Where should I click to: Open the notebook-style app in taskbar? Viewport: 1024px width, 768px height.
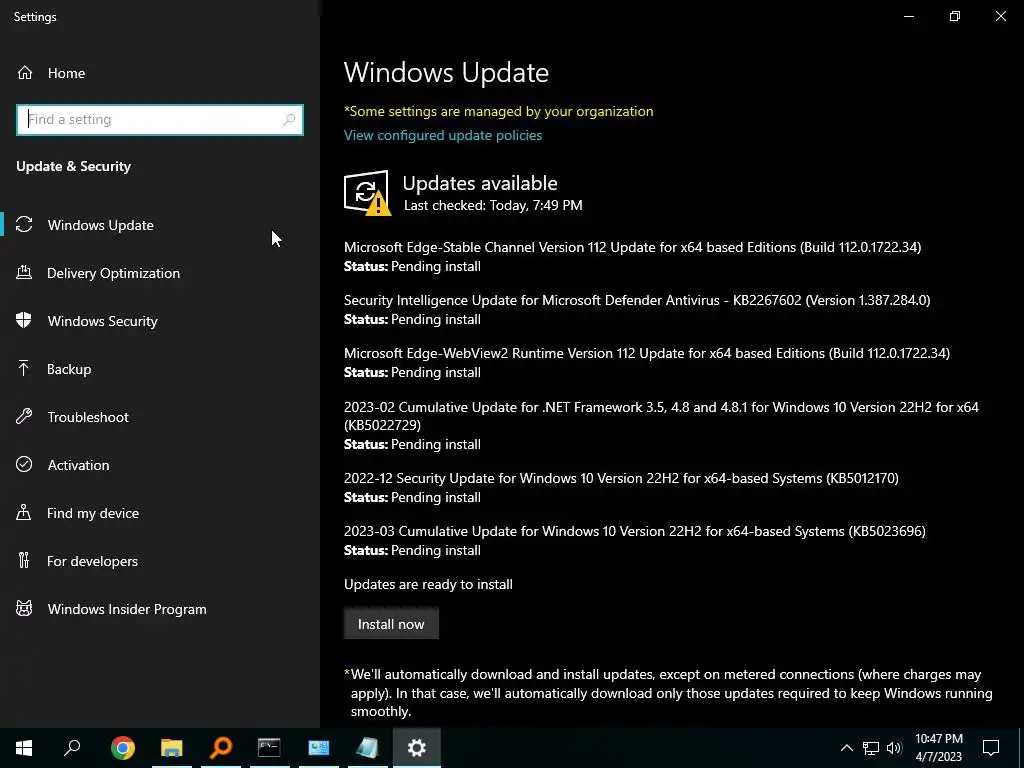pyautogui.click(x=368, y=748)
